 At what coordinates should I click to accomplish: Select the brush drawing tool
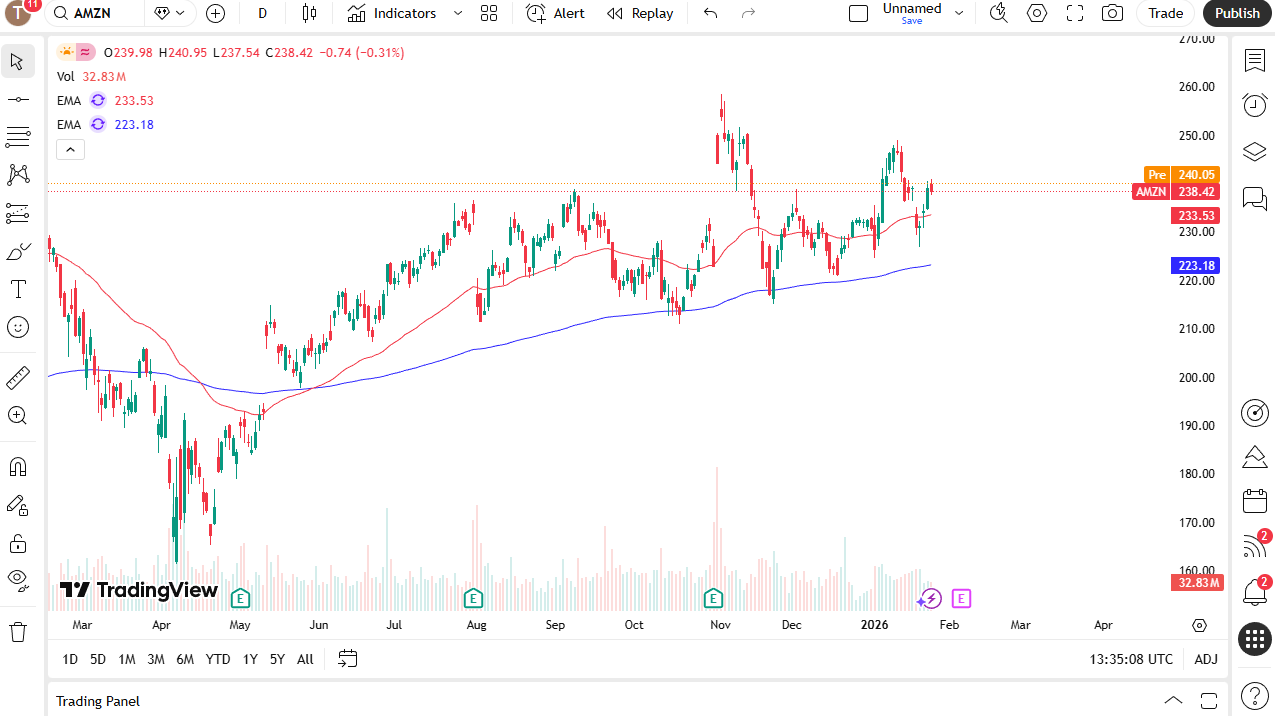[17, 251]
